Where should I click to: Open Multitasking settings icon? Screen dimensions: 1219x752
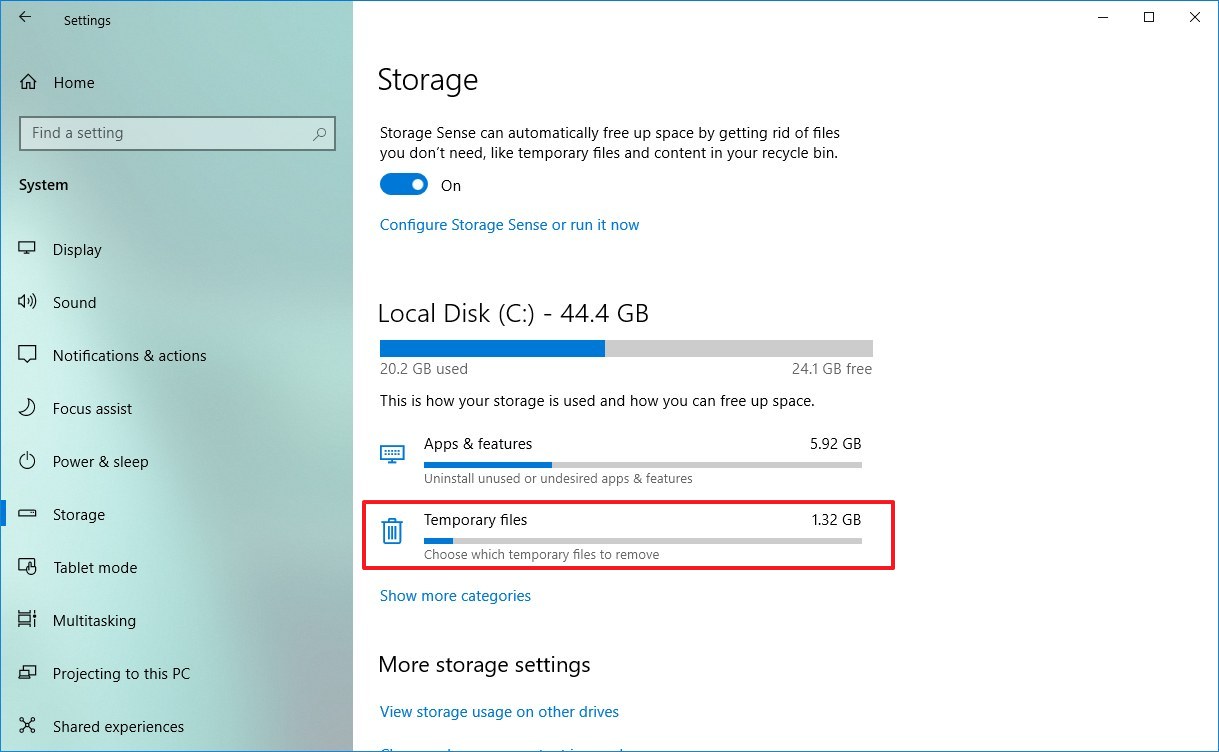click(28, 620)
